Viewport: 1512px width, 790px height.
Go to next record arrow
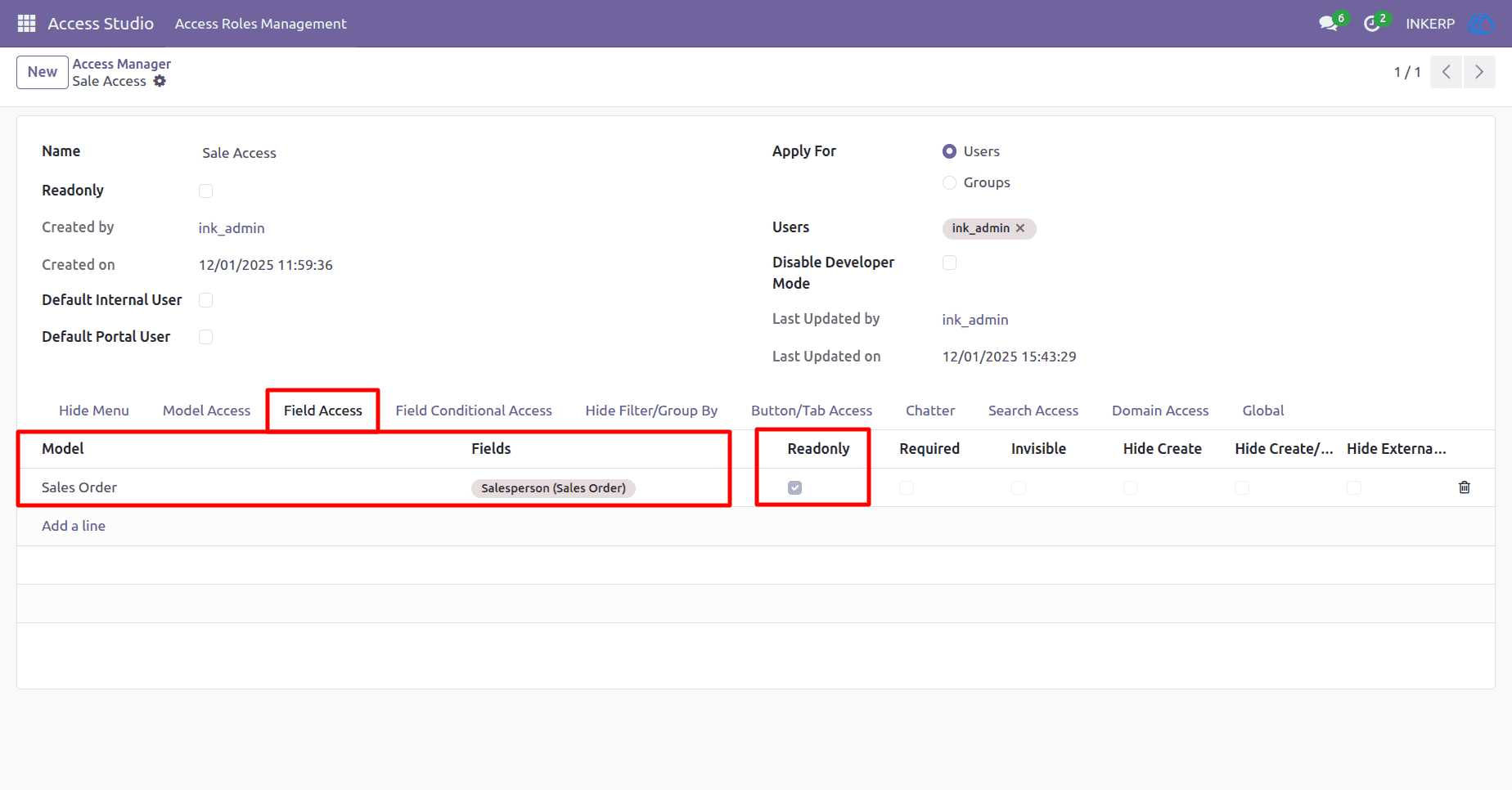(x=1479, y=72)
